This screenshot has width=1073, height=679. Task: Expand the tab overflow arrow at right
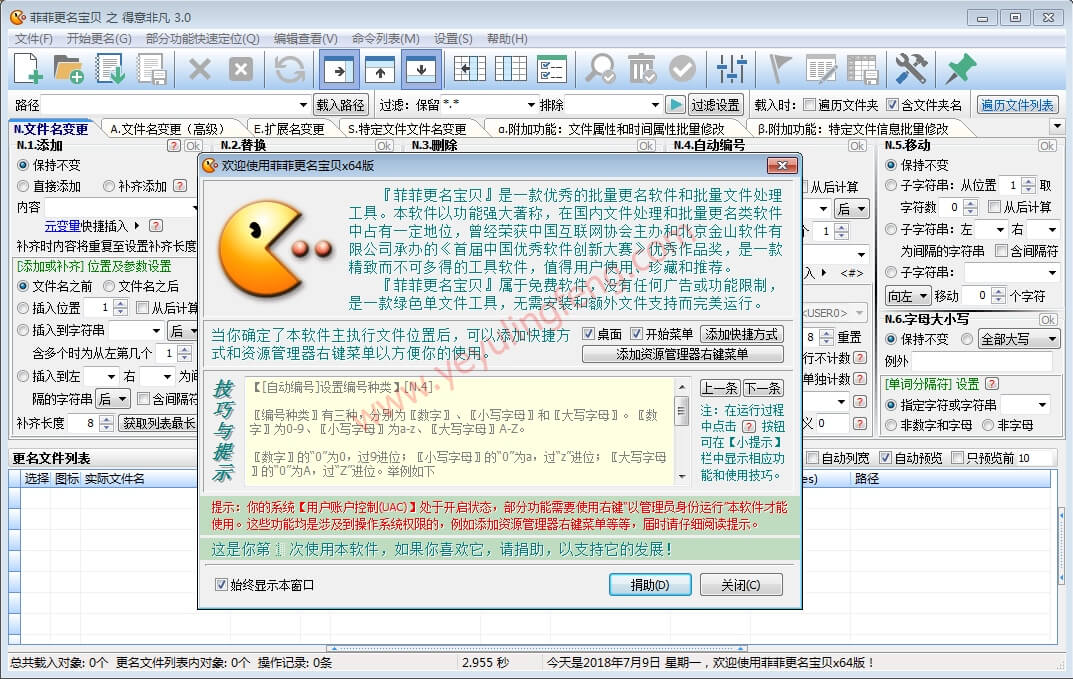click(x=1057, y=127)
